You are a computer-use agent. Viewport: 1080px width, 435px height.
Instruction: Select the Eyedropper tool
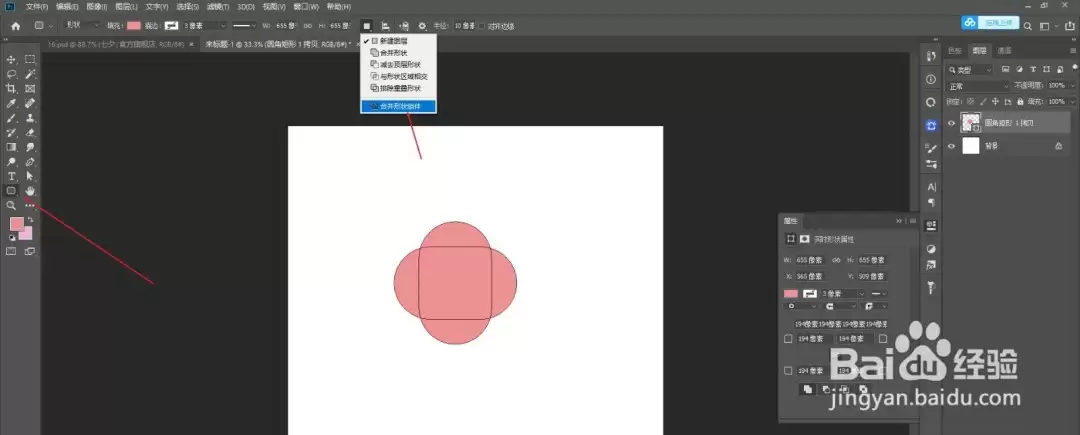coord(11,103)
